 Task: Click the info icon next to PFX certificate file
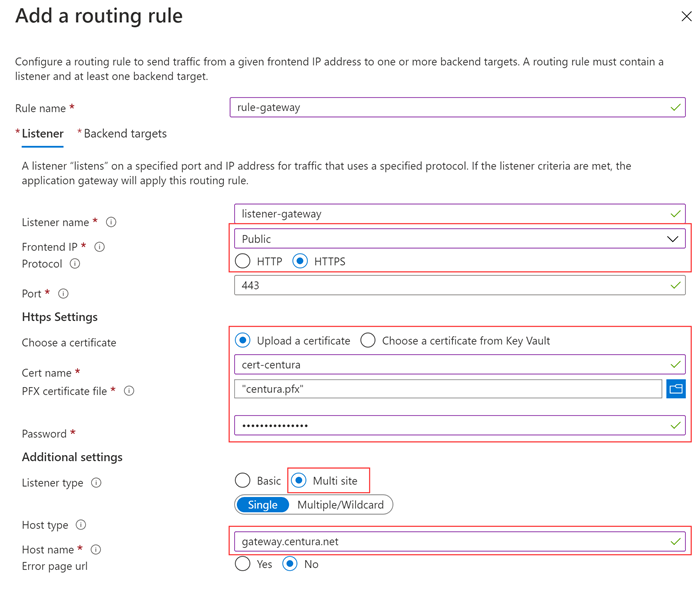pyautogui.click(x=129, y=391)
